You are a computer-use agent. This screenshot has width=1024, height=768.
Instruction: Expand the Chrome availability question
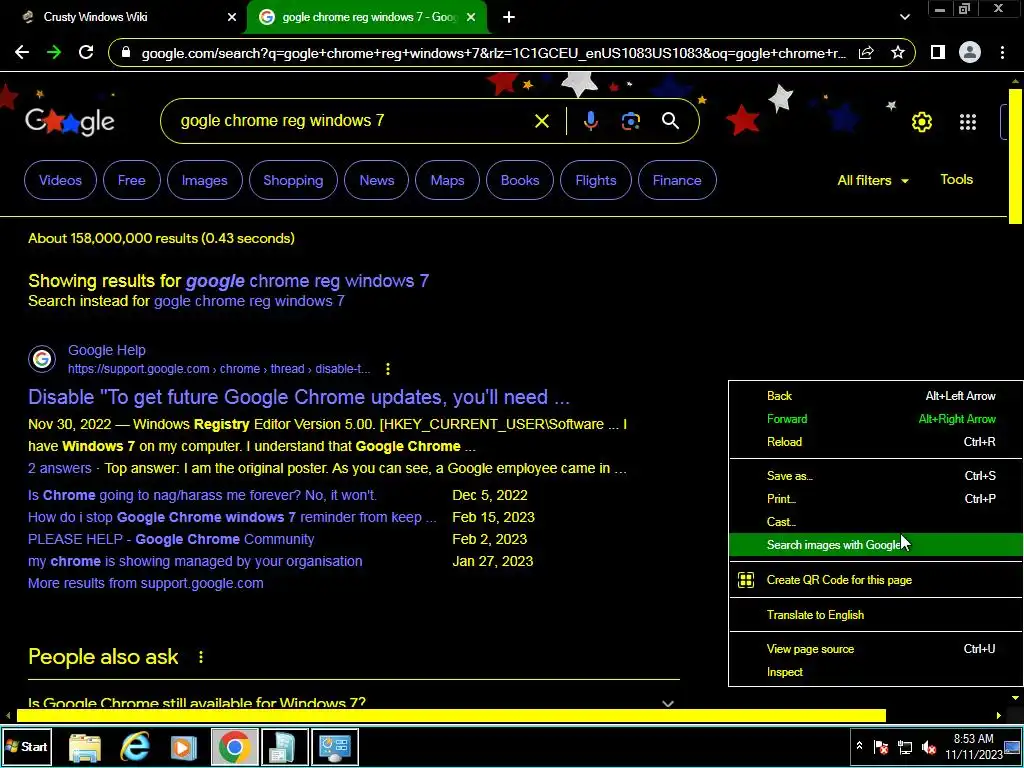[x=667, y=703]
